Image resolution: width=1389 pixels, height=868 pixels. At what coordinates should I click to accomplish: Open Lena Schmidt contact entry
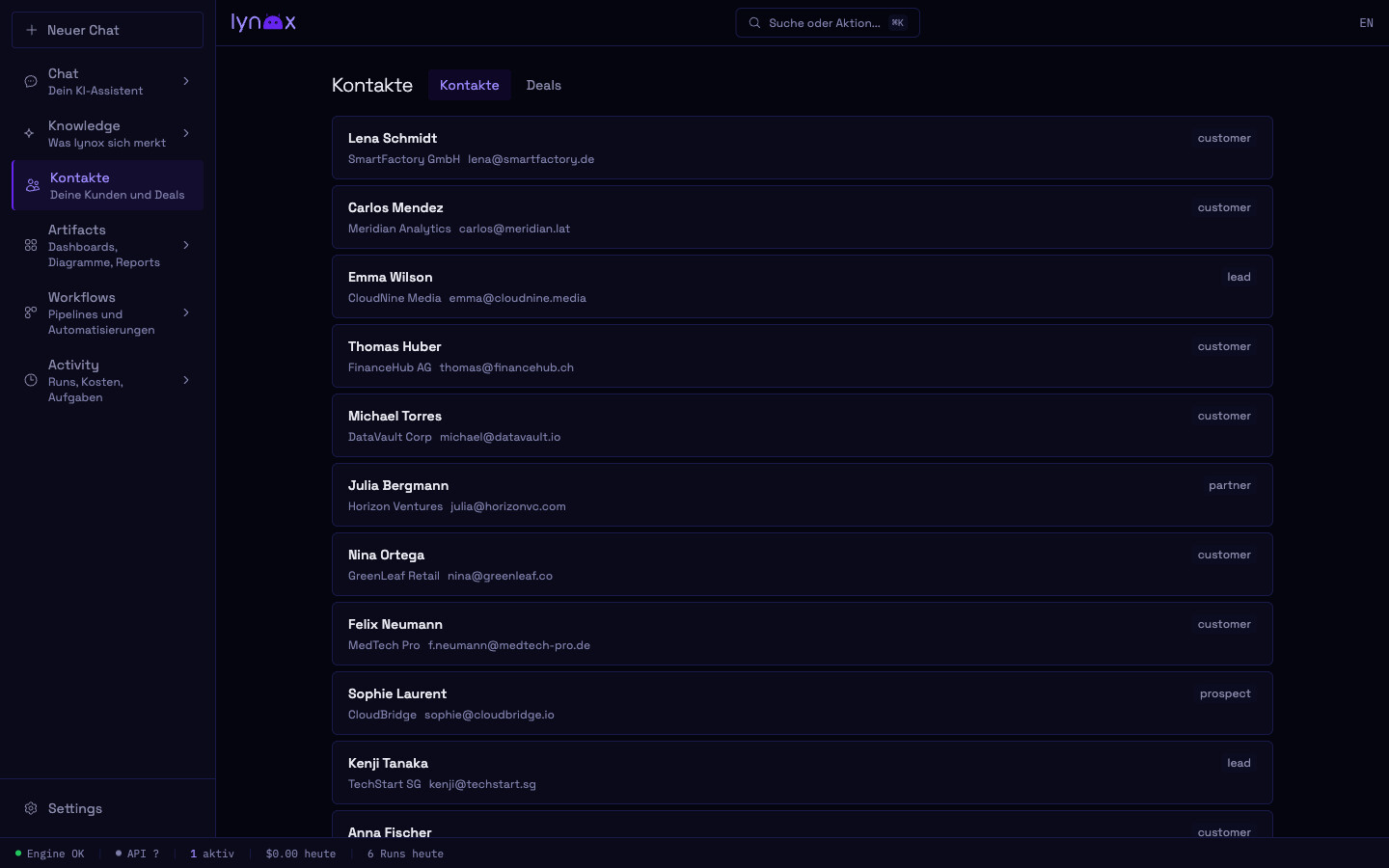point(802,148)
